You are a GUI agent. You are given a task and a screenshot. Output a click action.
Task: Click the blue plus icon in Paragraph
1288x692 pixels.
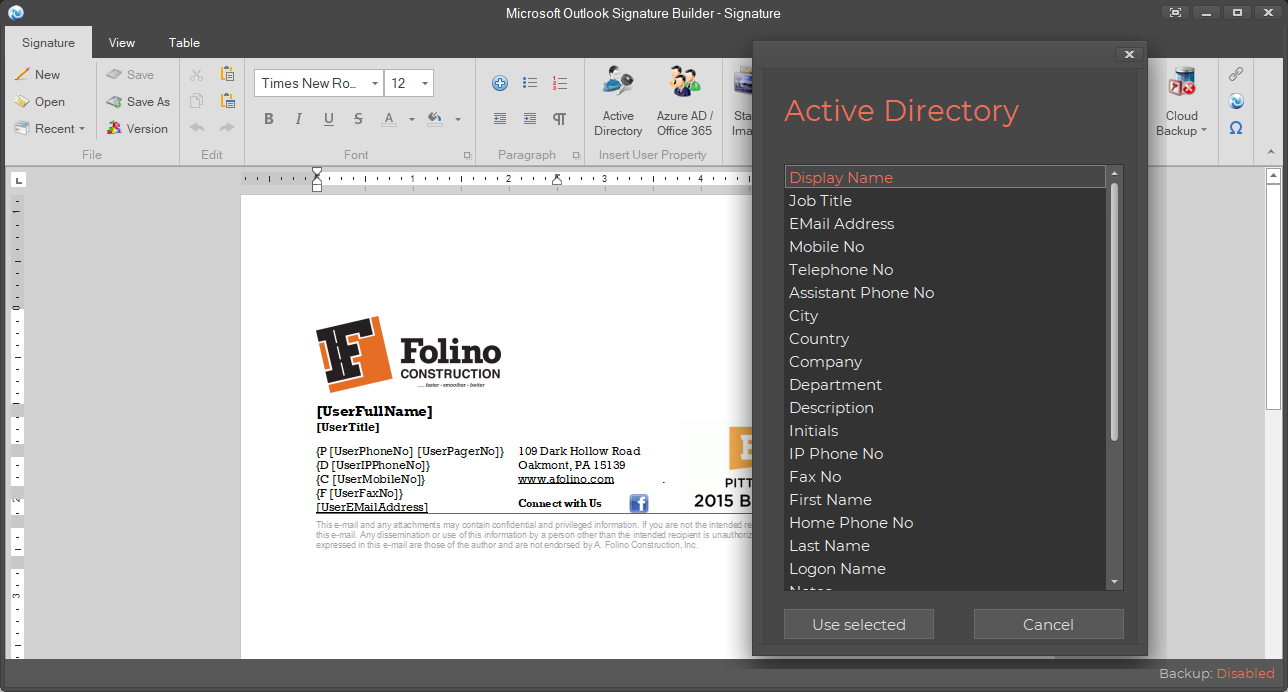tap(500, 83)
